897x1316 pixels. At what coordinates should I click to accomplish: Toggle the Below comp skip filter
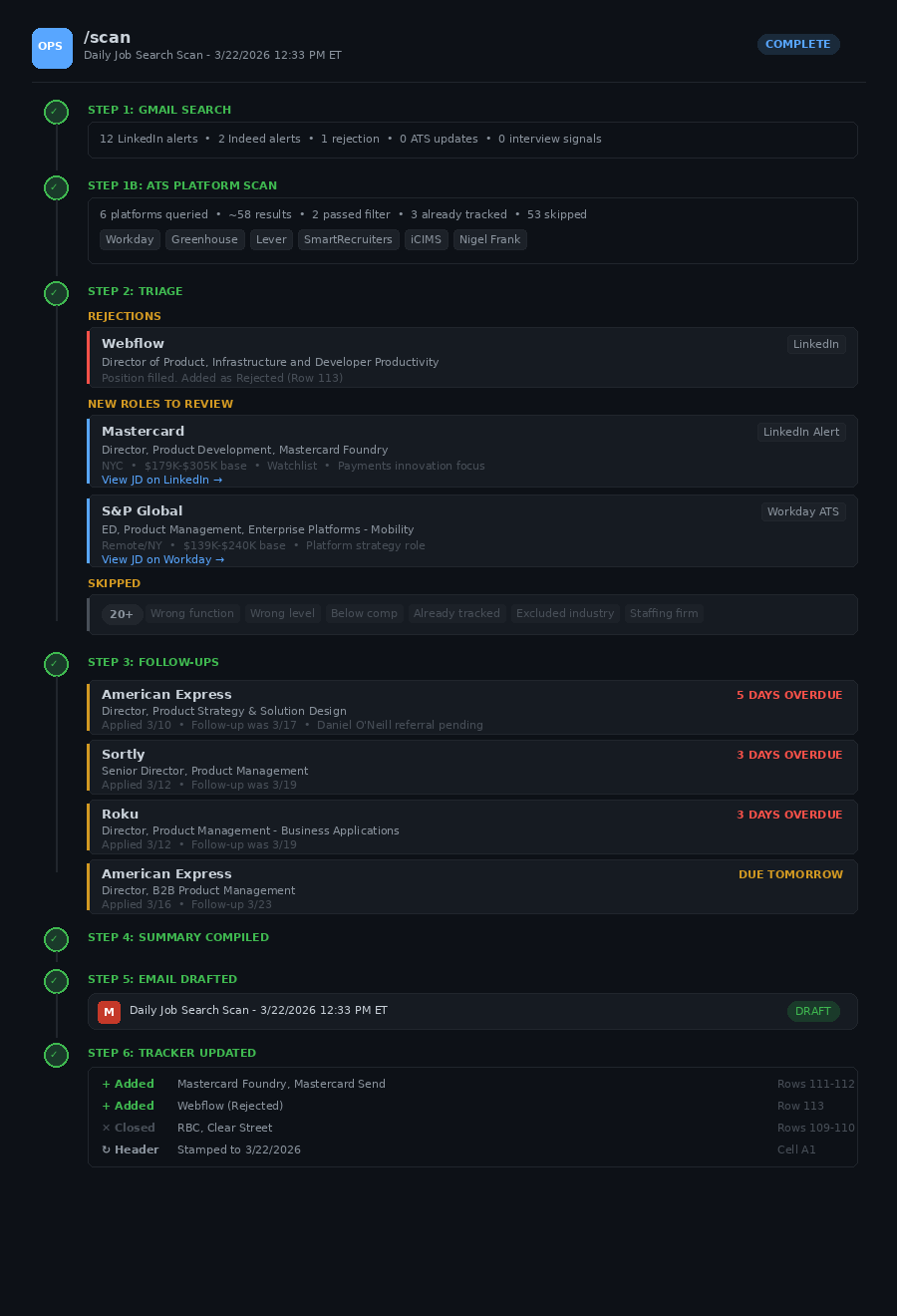coord(364,613)
